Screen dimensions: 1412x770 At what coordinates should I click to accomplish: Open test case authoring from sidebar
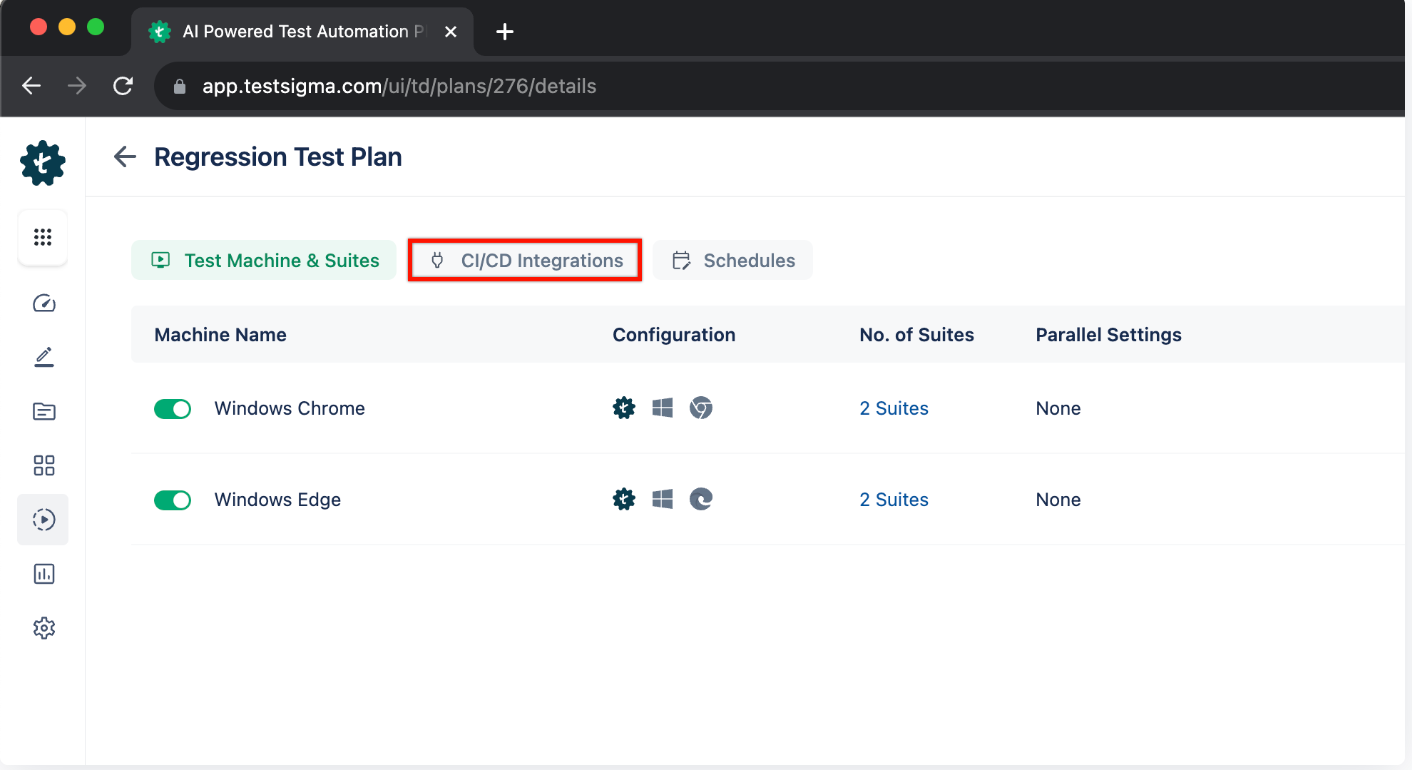[43, 357]
